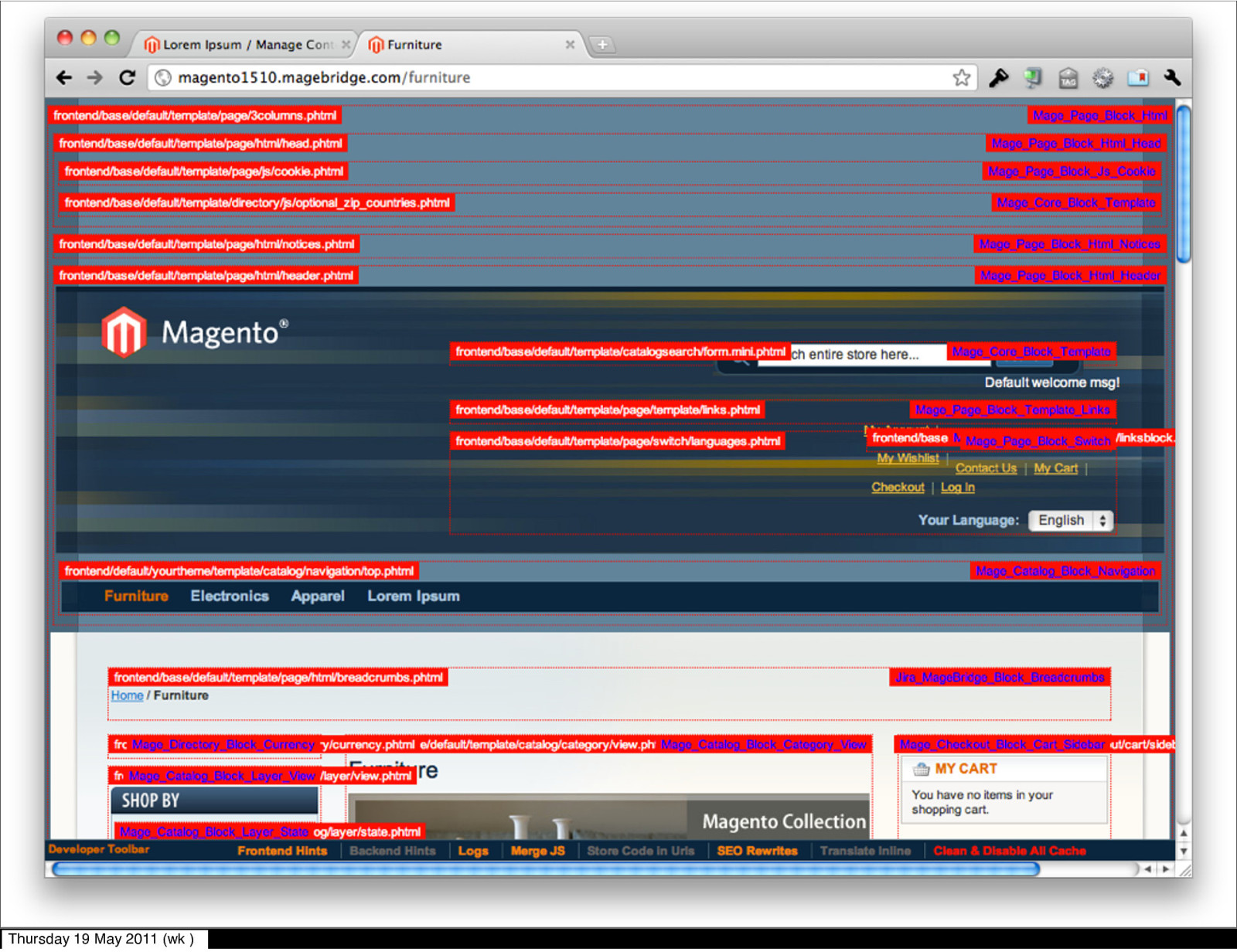Click the gear extension icon in toolbar
Image resolution: width=1237 pixels, height=952 pixels.
(1102, 77)
